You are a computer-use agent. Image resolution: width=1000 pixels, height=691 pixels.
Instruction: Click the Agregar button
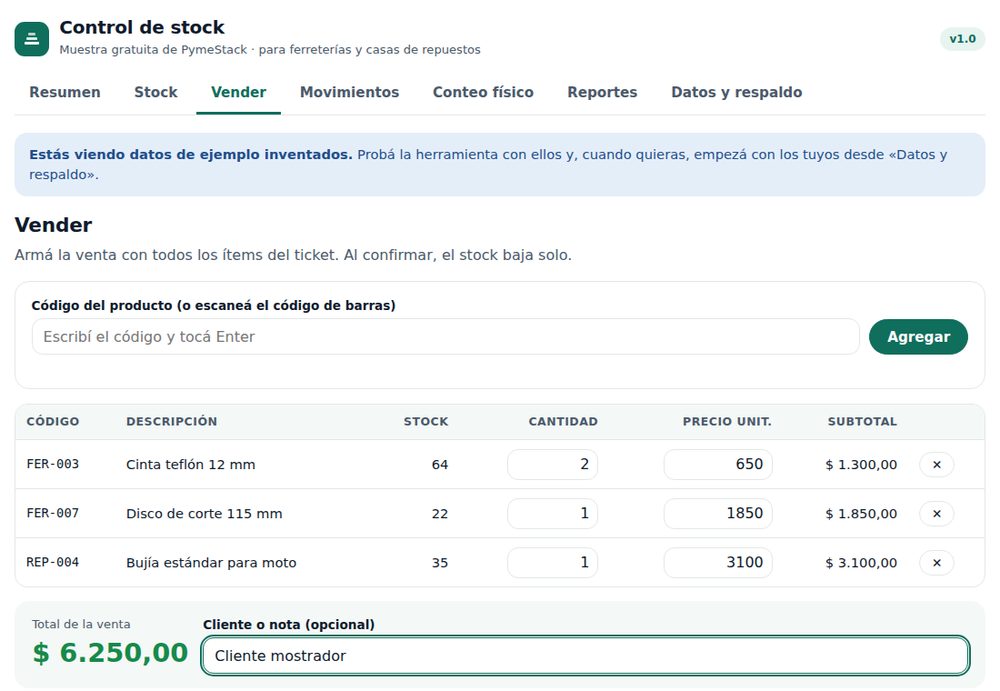pyautogui.click(x=918, y=337)
